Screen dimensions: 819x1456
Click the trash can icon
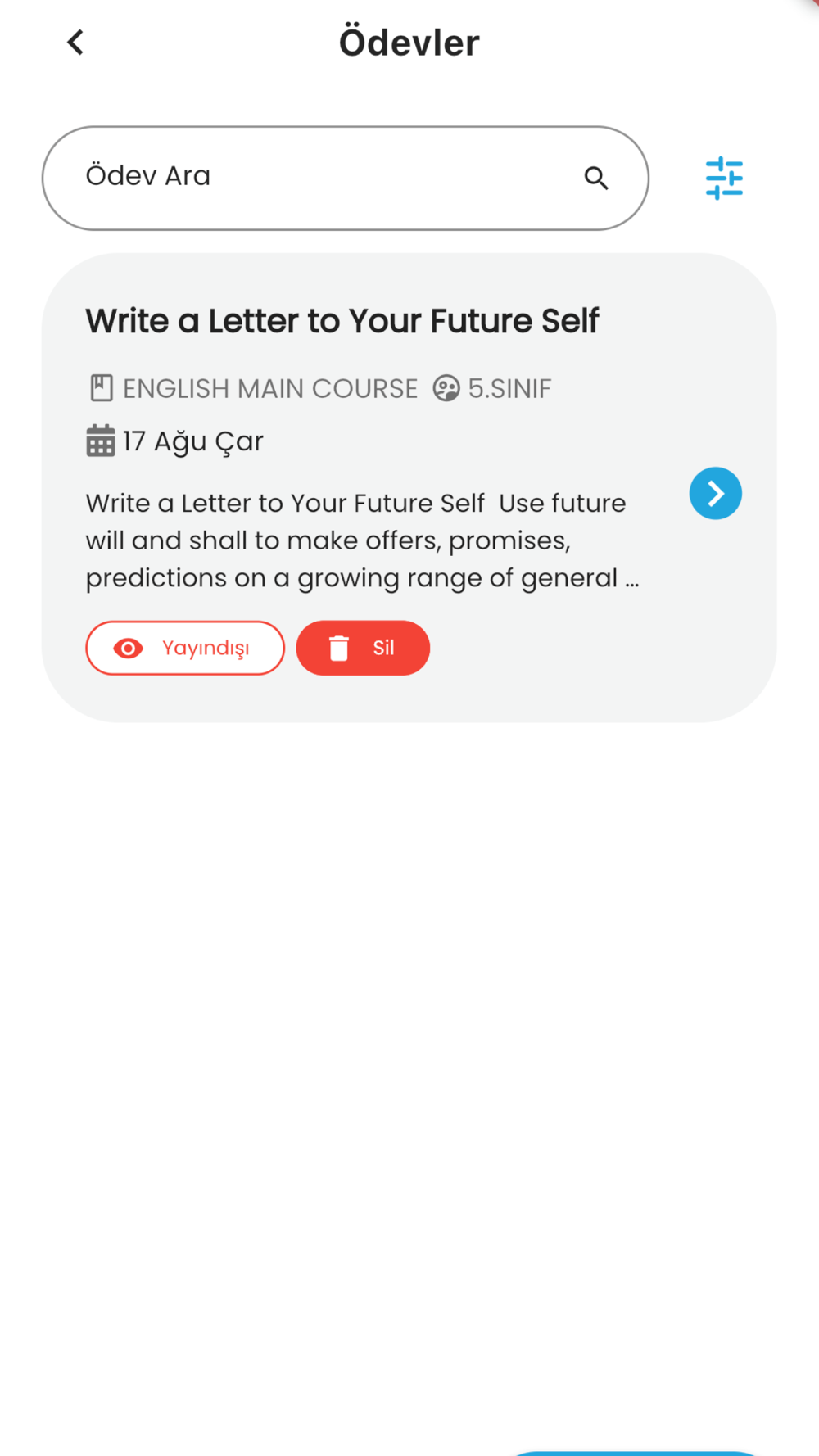coord(339,649)
